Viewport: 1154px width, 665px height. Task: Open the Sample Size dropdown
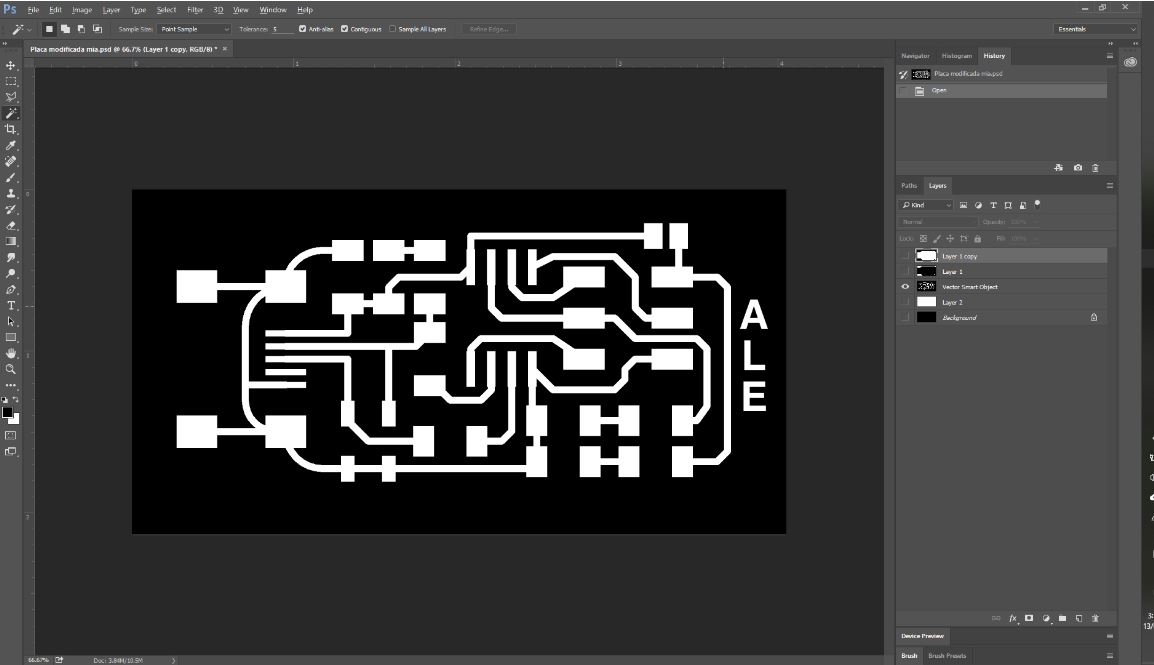click(x=194, y=29)
